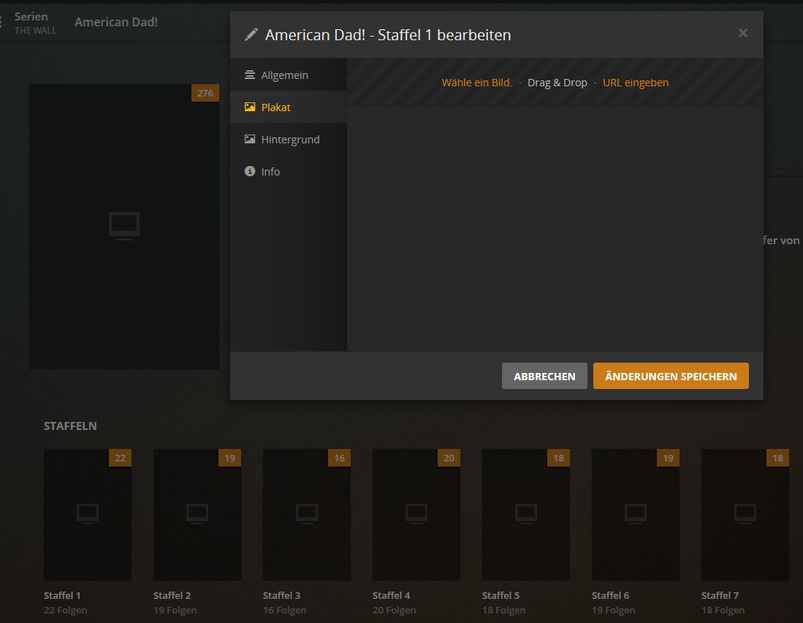Click the 'Staffel 6' title text
The height and width of the screenshot is (623, 803).
click(x=610, y=595)
